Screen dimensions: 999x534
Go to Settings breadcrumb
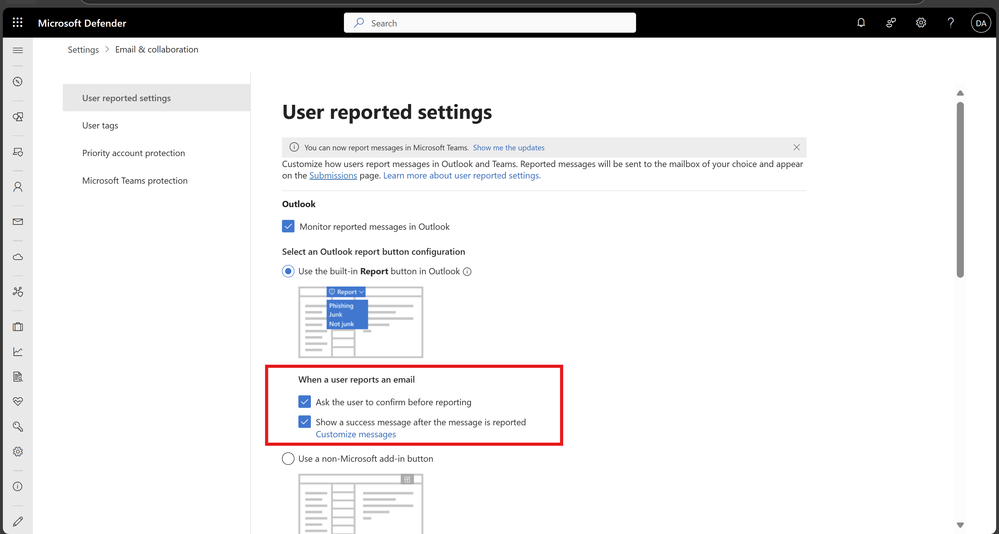point(83,50)
